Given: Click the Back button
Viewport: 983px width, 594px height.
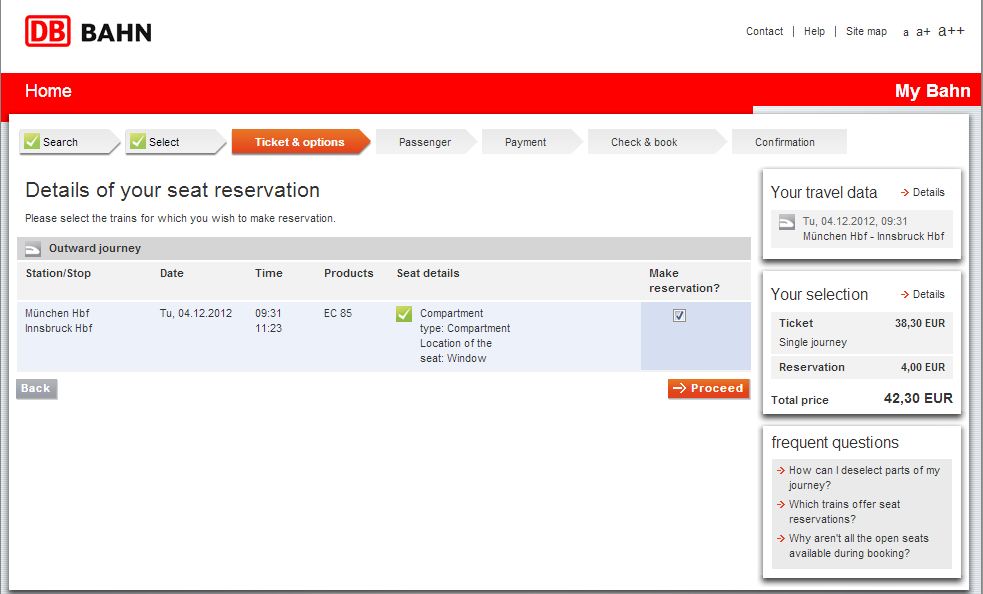Looking at the screenshot, I should tap(36, 388).
